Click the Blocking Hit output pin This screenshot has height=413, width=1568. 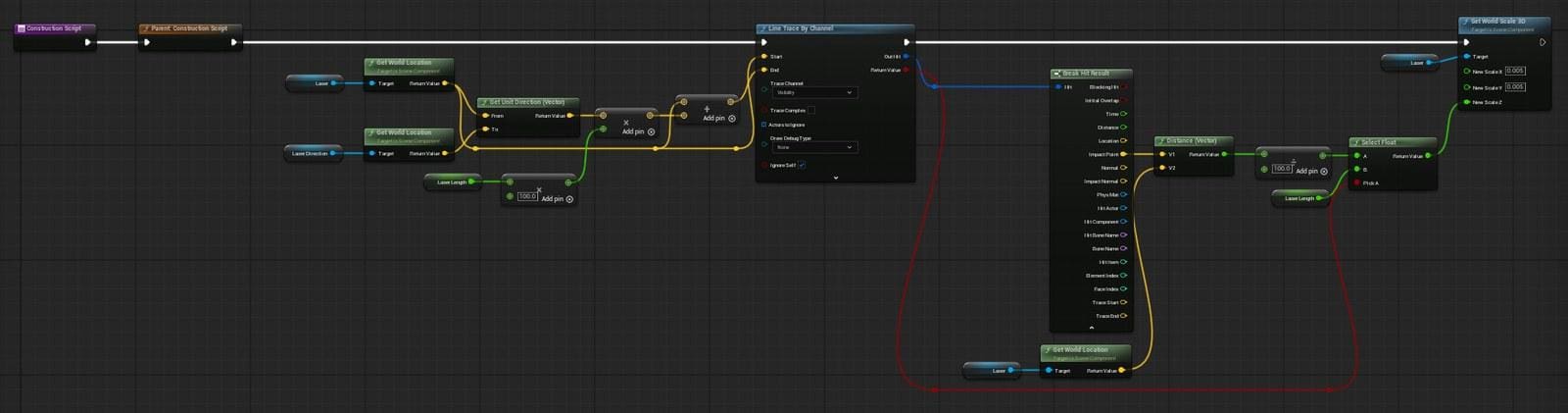coord(1124,87)
